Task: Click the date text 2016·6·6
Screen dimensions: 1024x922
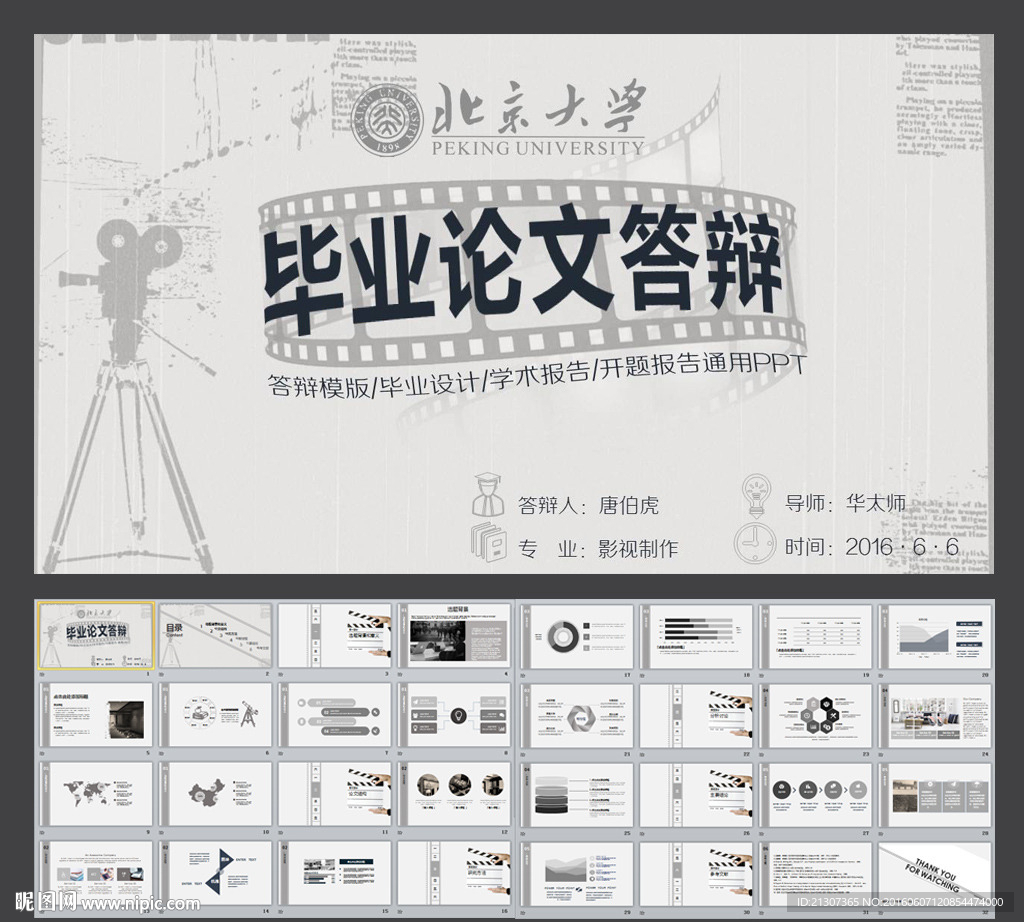Action: click(x=901, y=547)
